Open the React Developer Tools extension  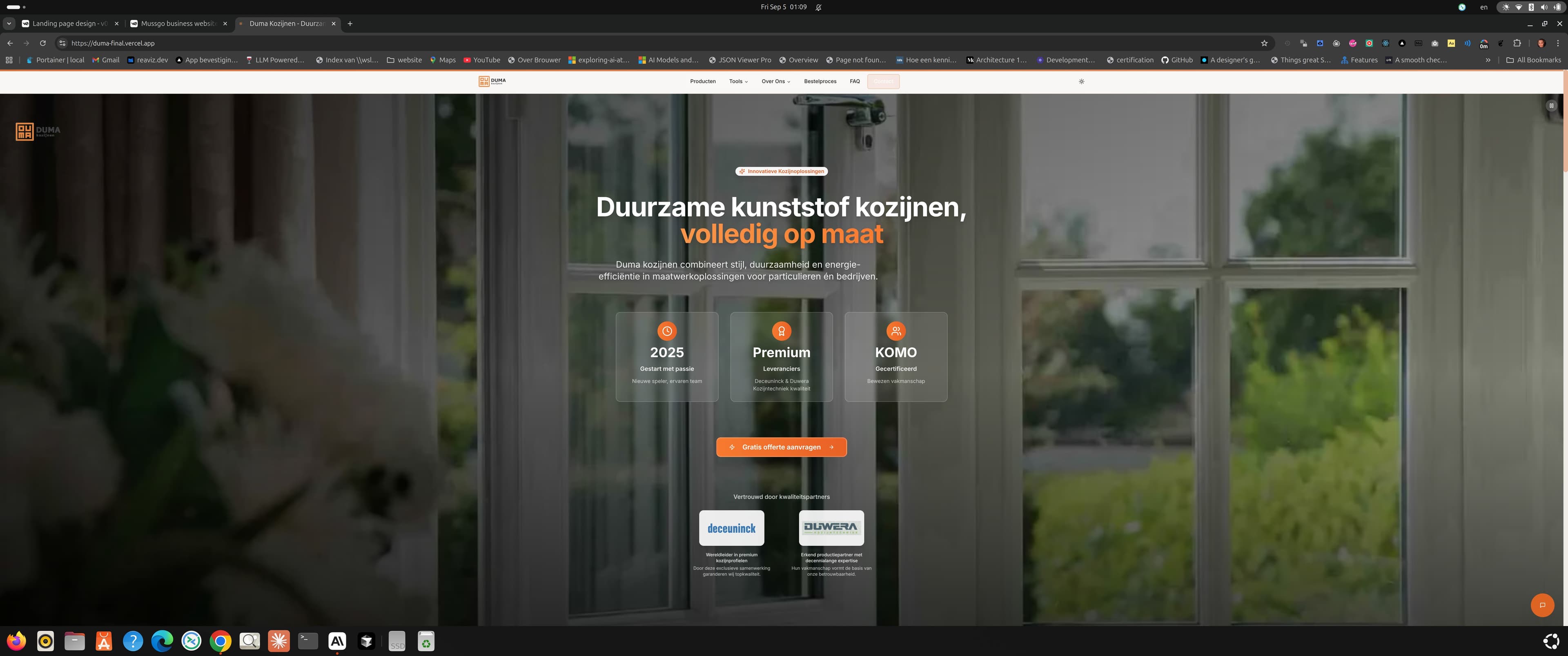click(x=1386, y=43)
